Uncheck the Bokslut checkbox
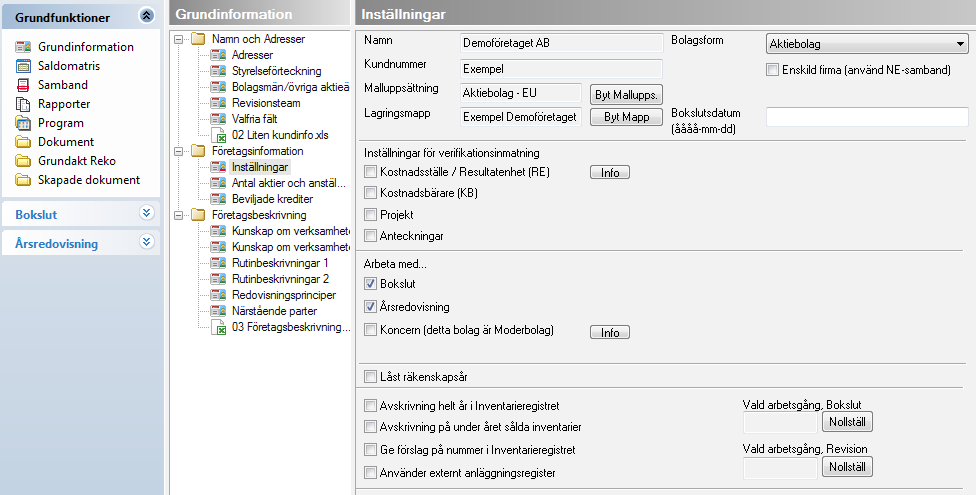 click(x=370, y=284)
